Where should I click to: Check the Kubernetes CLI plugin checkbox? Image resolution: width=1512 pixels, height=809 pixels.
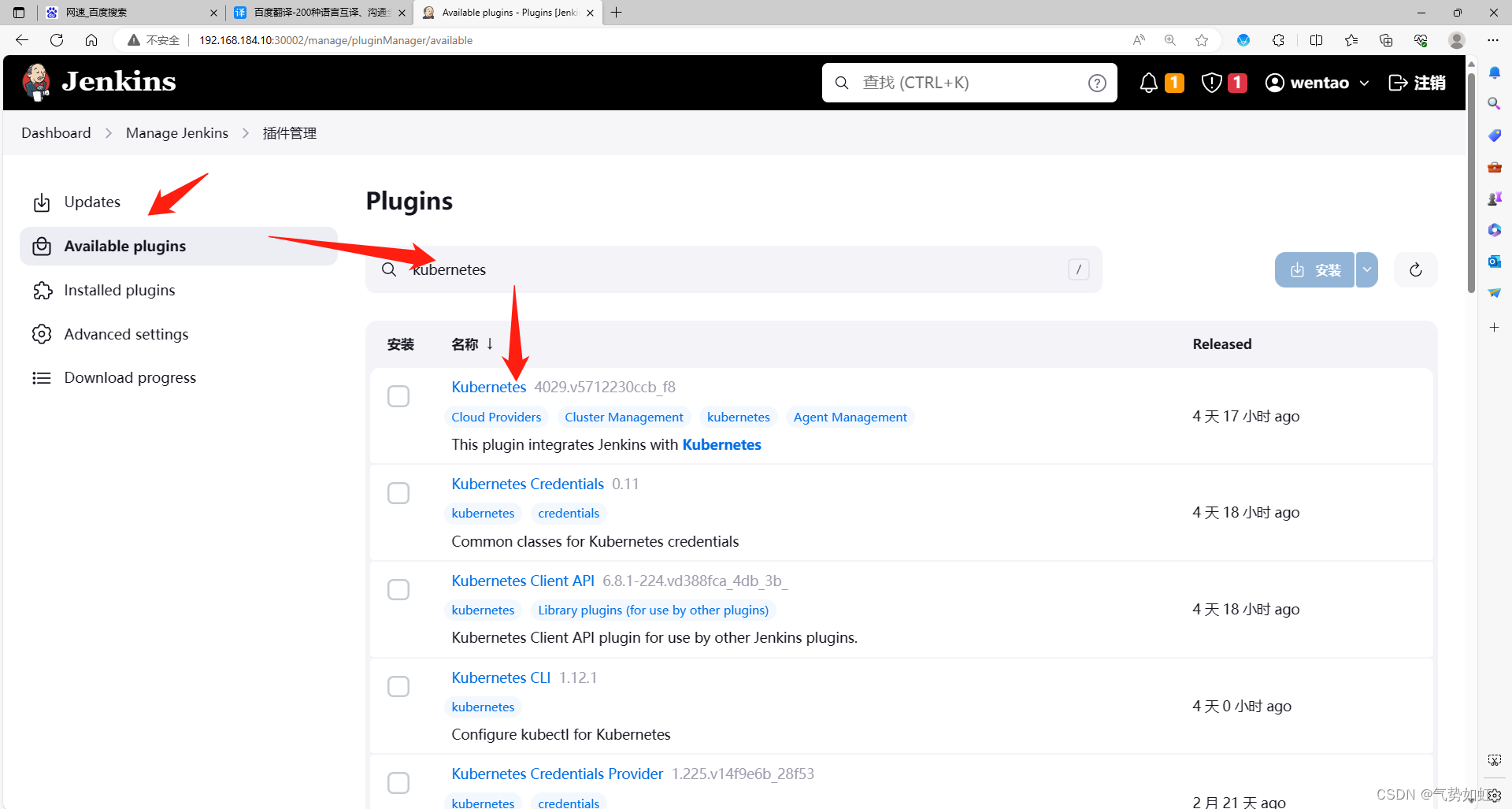[398, 687]
